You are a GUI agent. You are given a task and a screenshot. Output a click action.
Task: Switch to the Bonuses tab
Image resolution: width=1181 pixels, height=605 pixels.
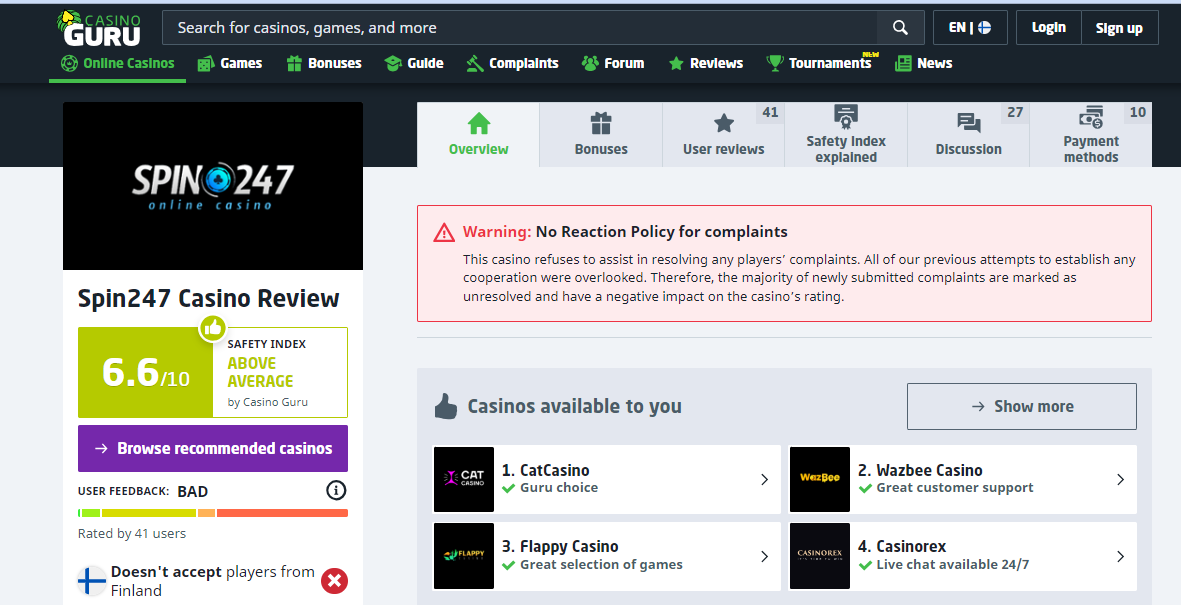click(601, 135)
